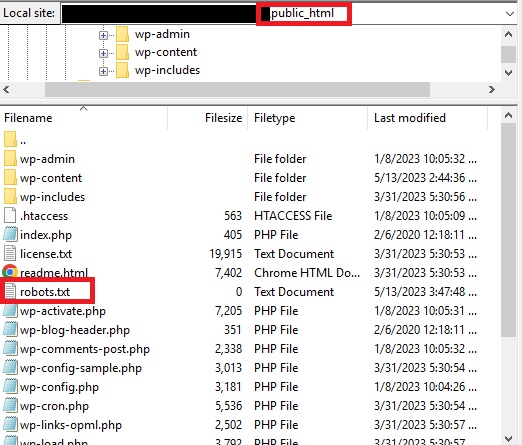Select the wp-comments-post.php filename
The image size is (522, 445).
pyautogui.click(x=85, y=349)
